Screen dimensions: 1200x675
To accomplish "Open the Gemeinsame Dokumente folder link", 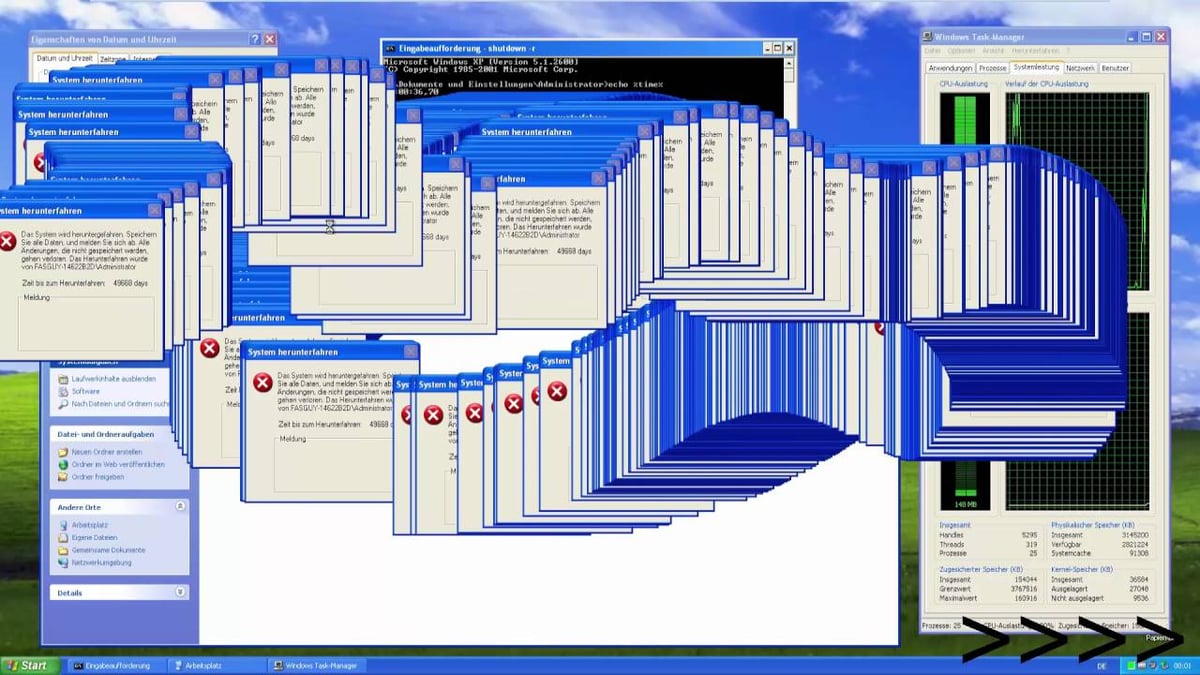I will [108, 550].
